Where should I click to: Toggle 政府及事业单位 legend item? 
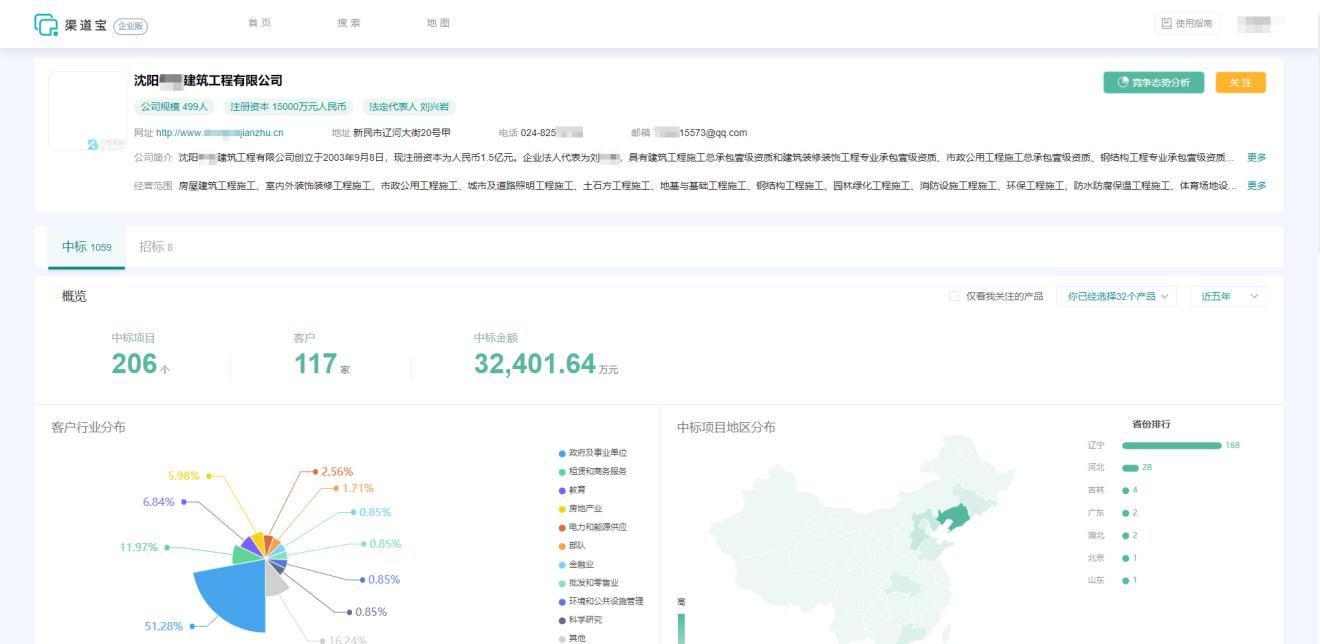click(x=597, y=453)
